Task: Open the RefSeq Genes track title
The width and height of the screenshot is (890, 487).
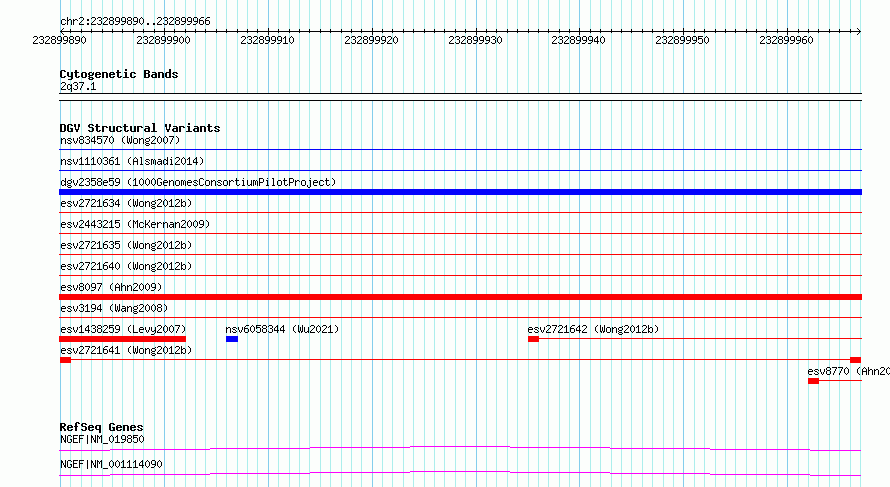Action: coord(101,427)
